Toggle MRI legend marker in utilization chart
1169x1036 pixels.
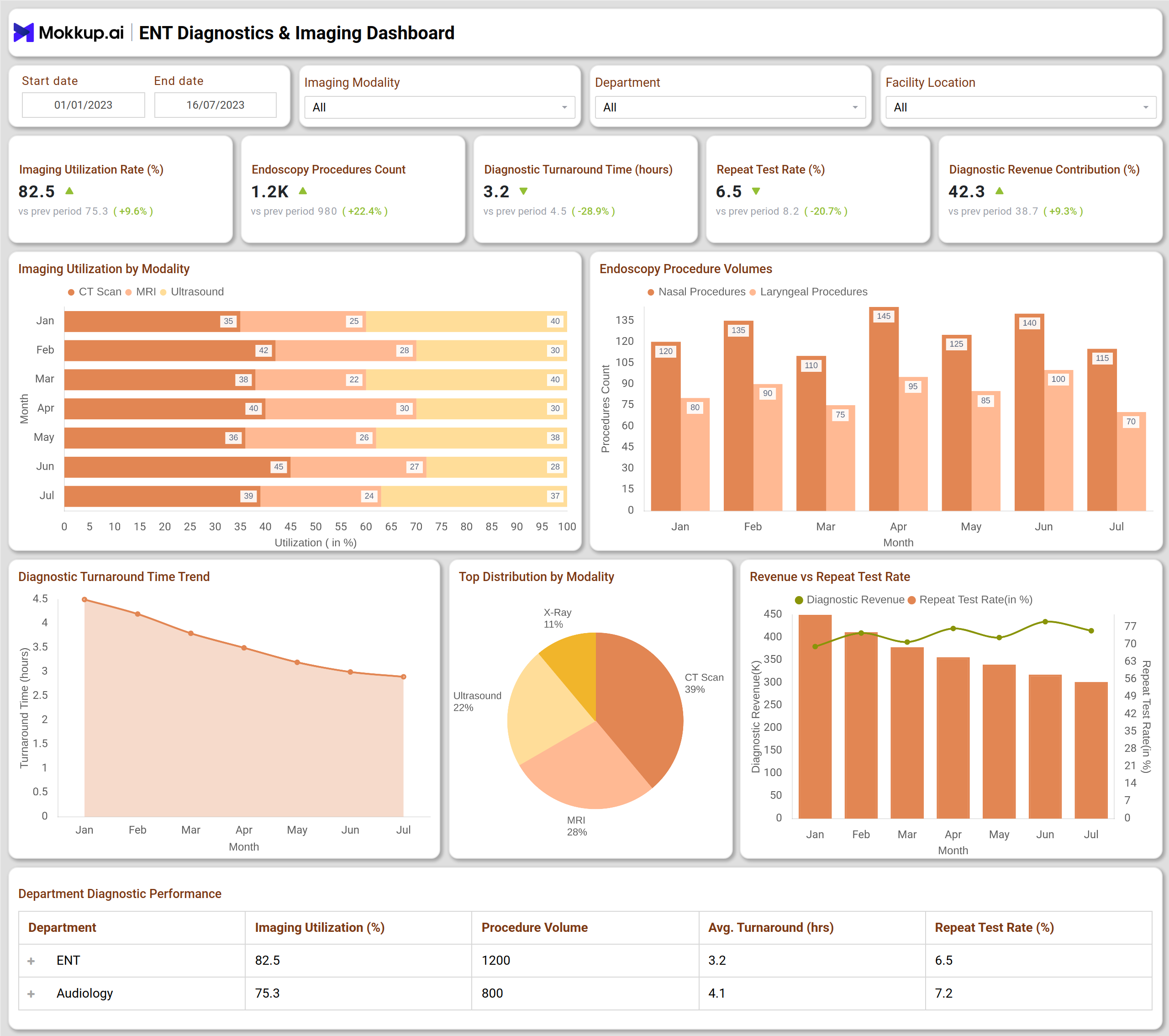pyautogui.click(x=129, y=292)
